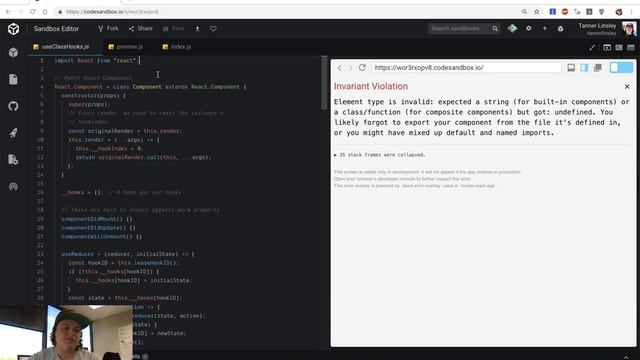Close the Invariant Violation error overlay
Viewport: 640px width, 360px height.
[627, 87]
